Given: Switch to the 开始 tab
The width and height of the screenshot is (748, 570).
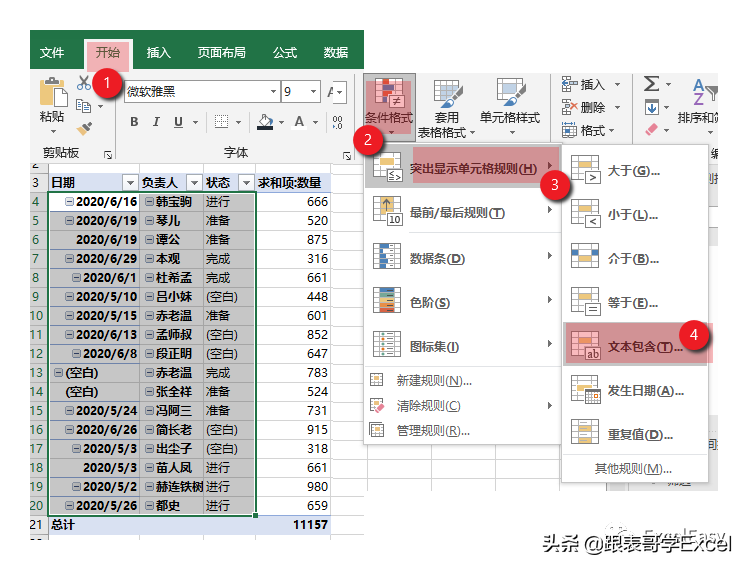Looking at the screenshot, I should coord(108,52).
